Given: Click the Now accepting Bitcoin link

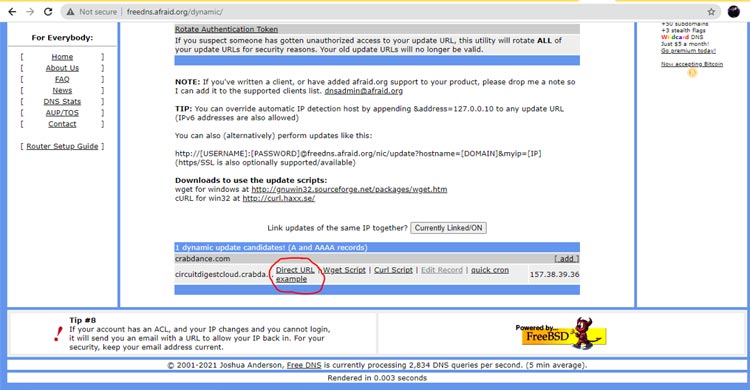Looking at the screenshot, I should click(x=692, y=64).
